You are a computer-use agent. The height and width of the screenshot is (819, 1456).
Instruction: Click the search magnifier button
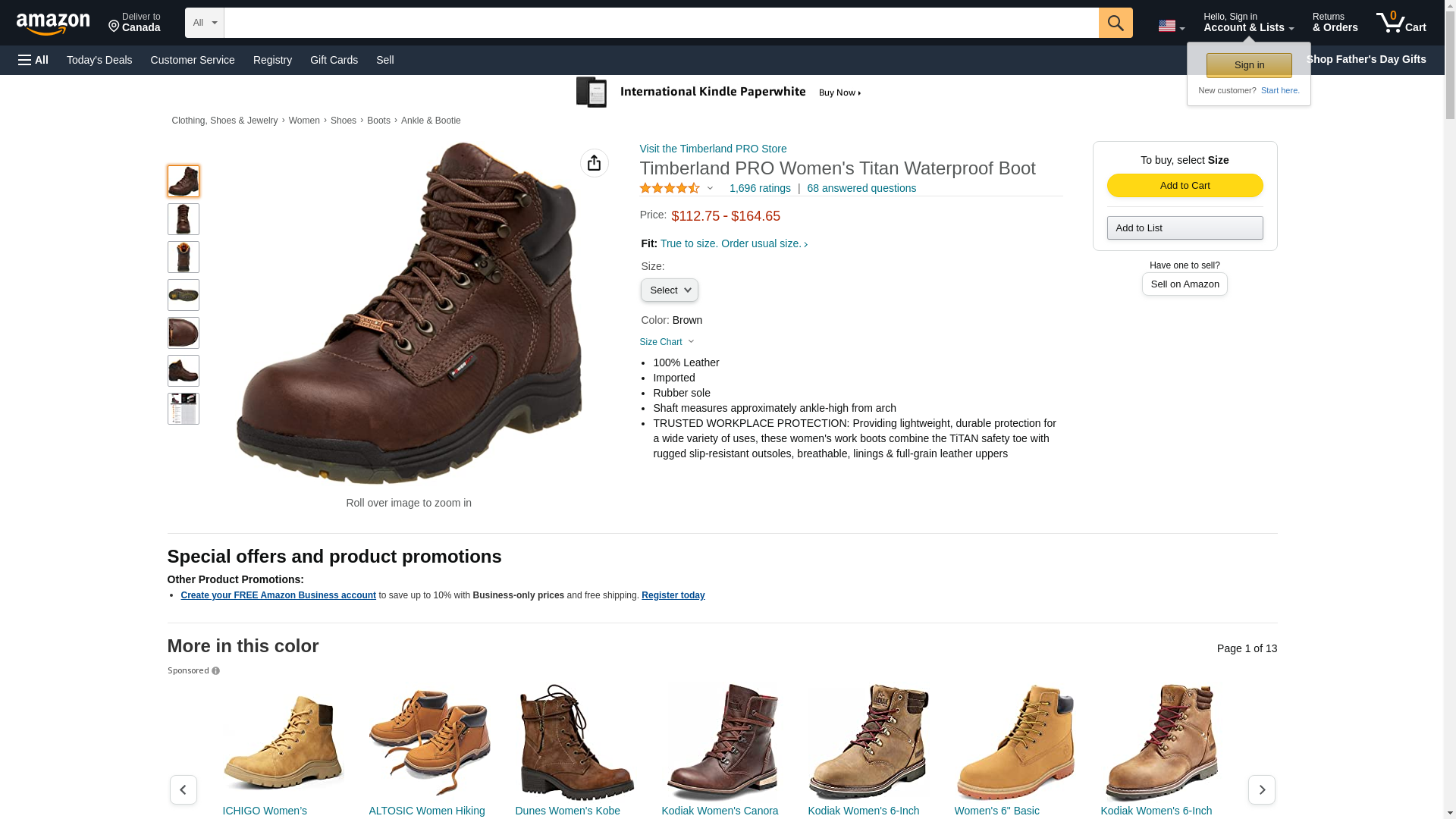(1115, 23)
